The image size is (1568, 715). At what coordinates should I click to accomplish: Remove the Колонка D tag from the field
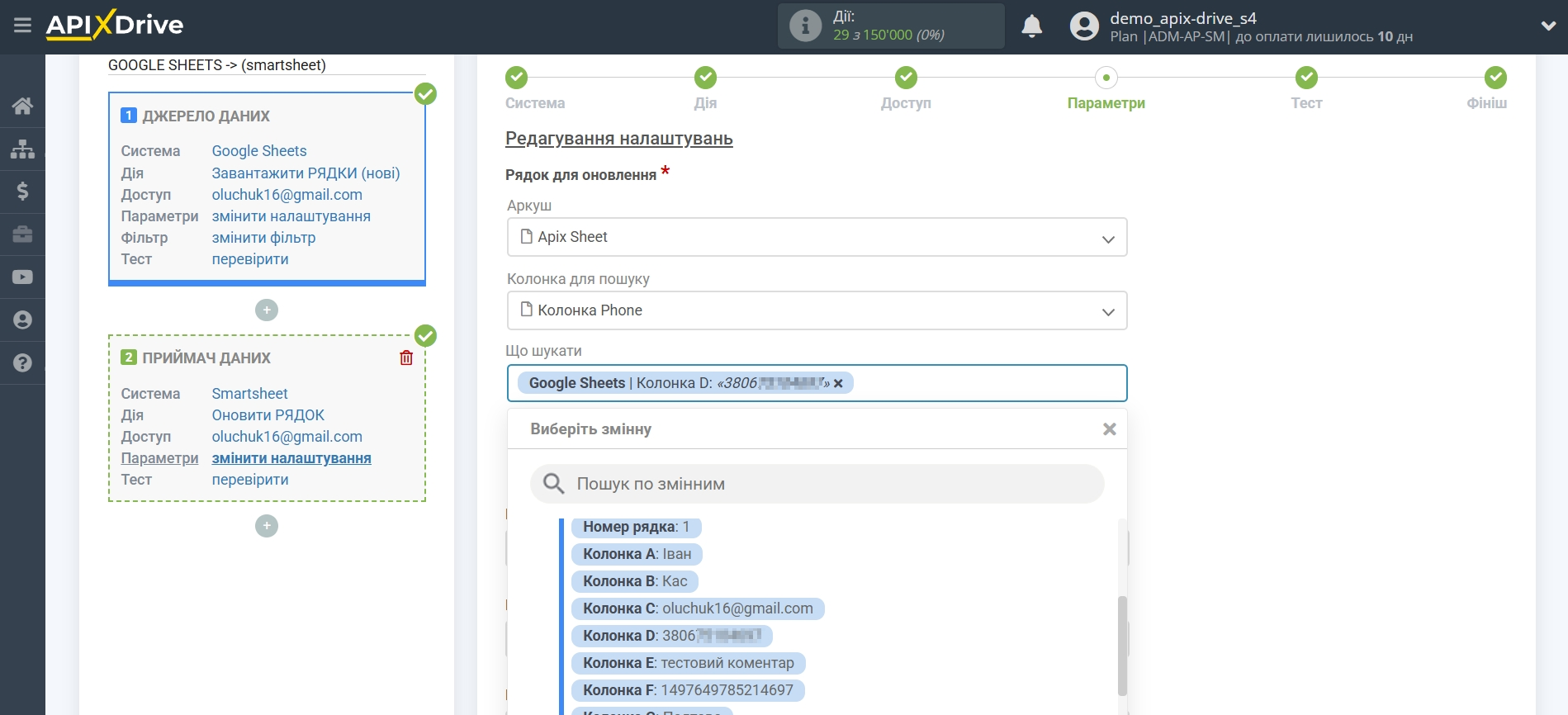click(838, 383)
